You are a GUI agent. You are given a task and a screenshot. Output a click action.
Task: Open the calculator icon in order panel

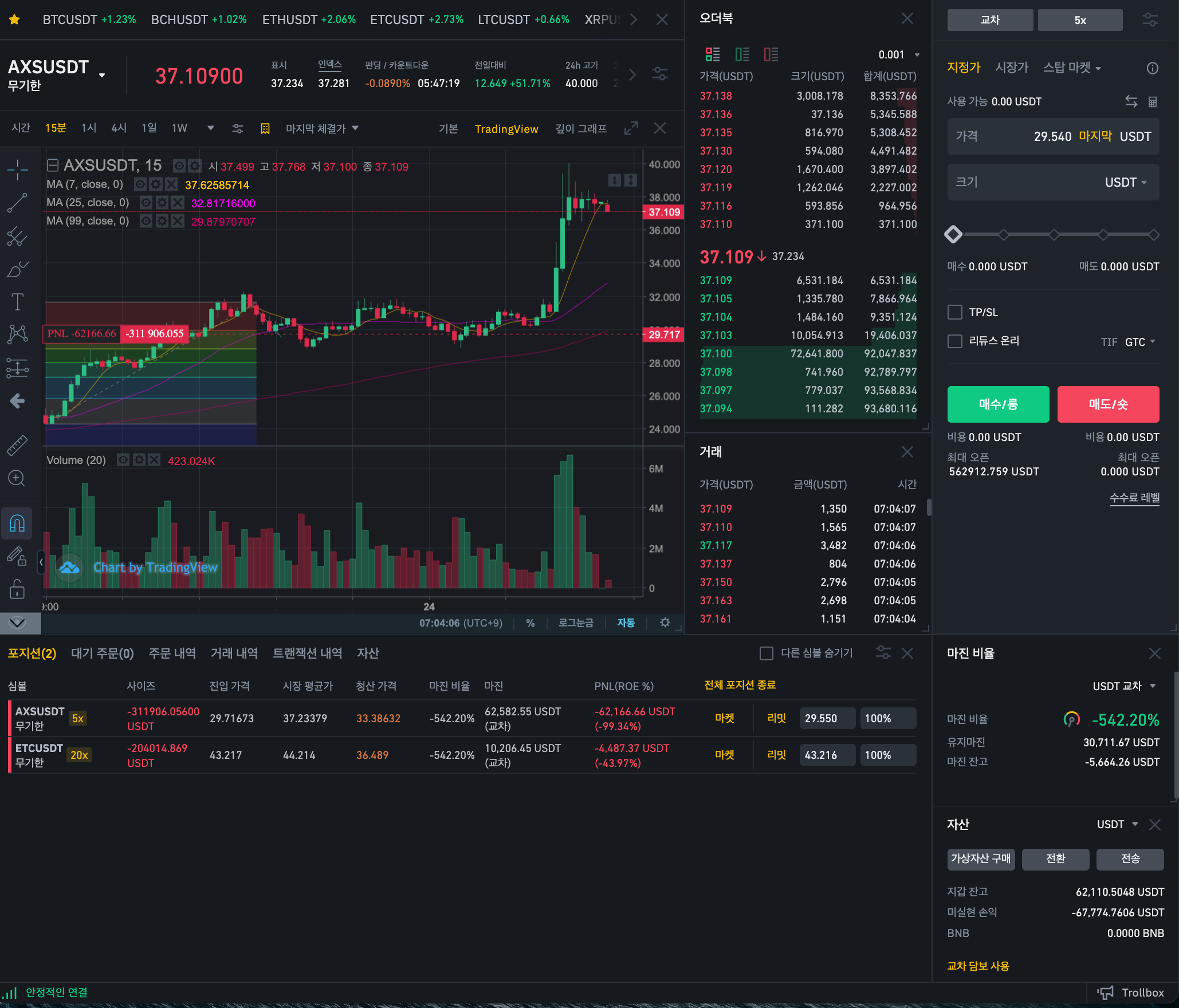pos(1153,102)
